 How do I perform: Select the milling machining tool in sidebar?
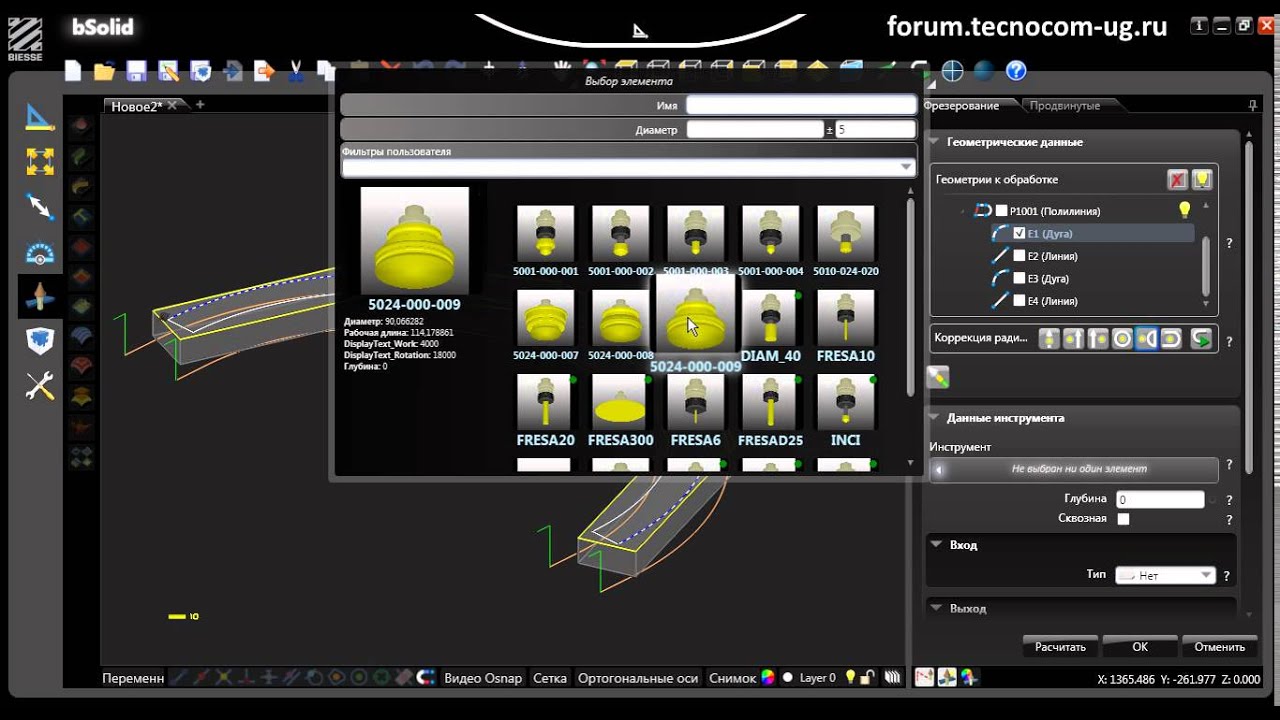(x=40, y=296)
